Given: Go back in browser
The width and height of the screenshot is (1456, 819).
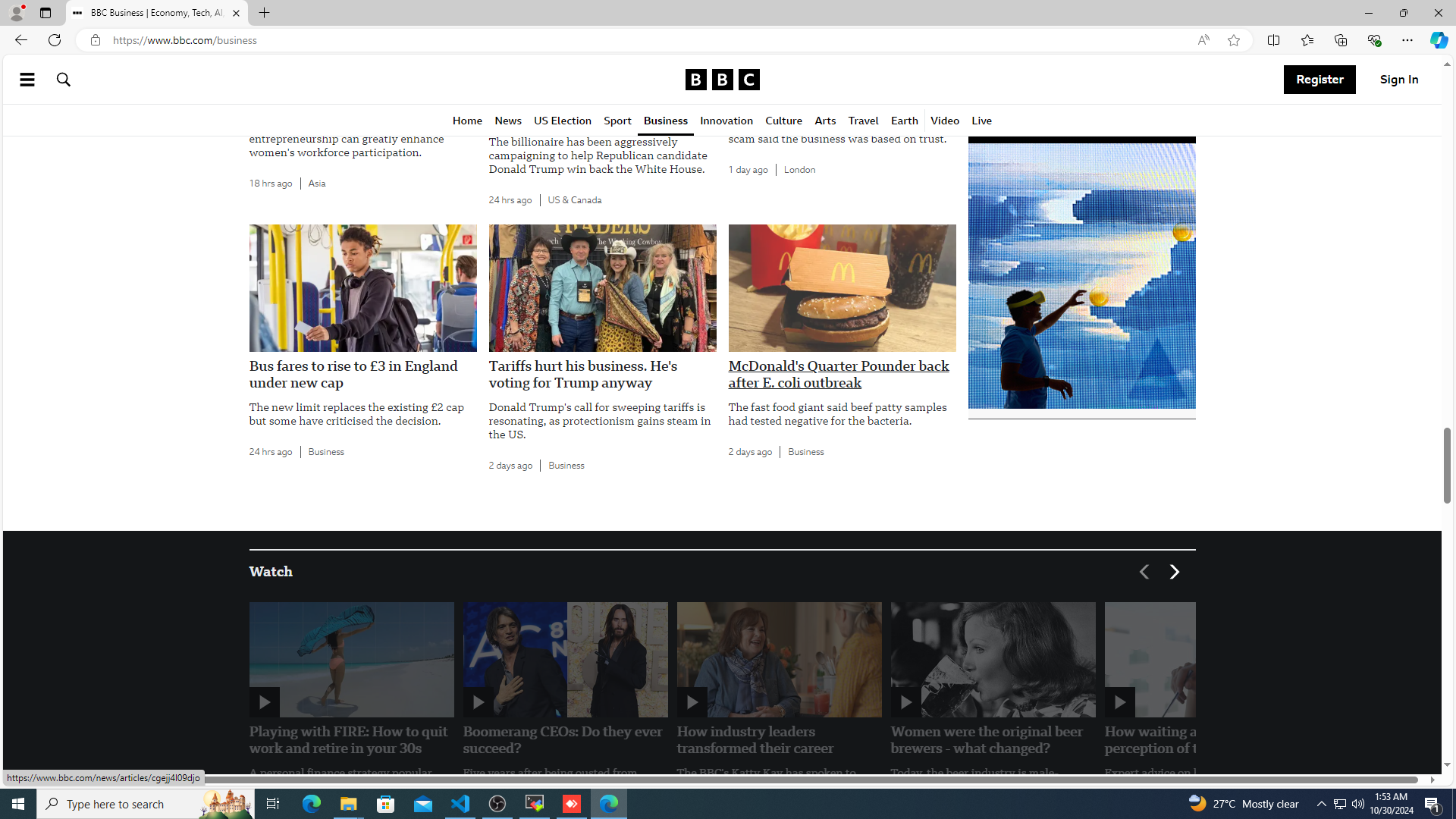Looking at the screenshot, I should [x=20, y=40].
